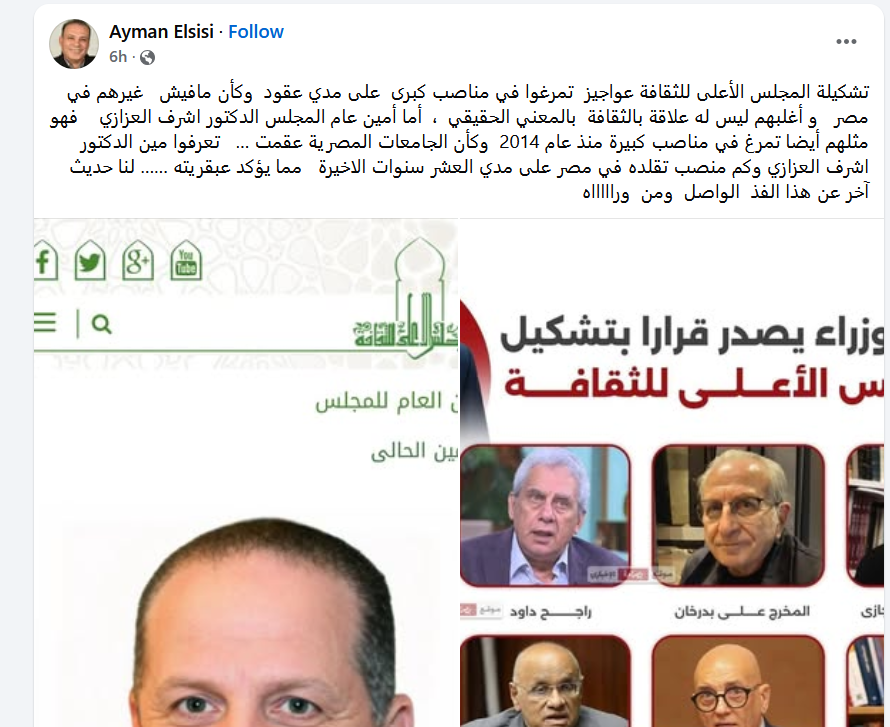The width and height of the screenshot is (890, 727).
Task: Click the Ayman Elsisi name link
Action: tap(161, 32)
